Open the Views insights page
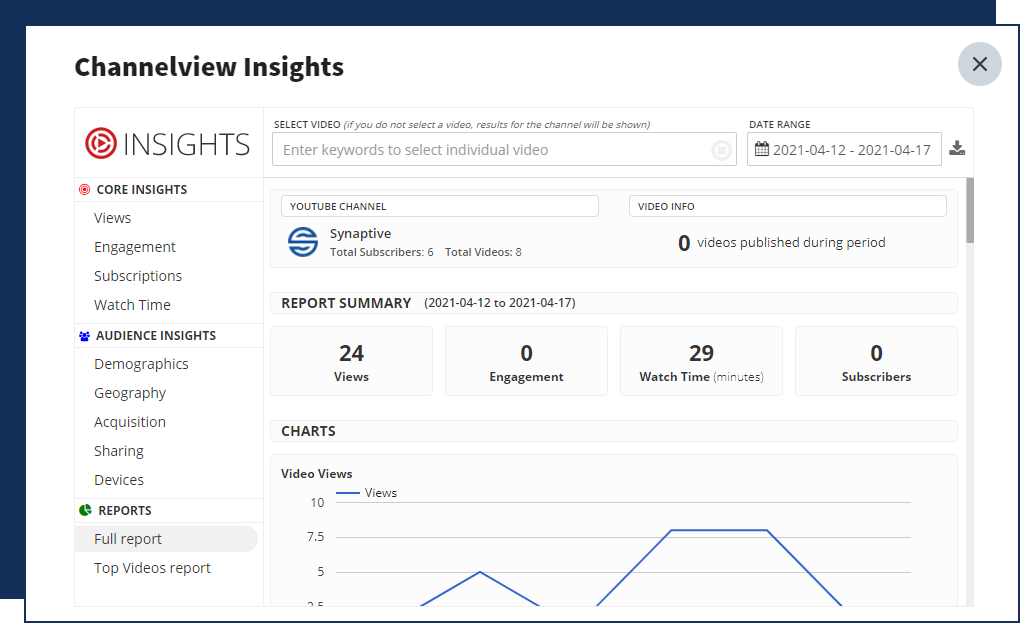Image resolution: width=1020 pixels, height=623 pixels. pyautogui.click(x=113, y=218)
